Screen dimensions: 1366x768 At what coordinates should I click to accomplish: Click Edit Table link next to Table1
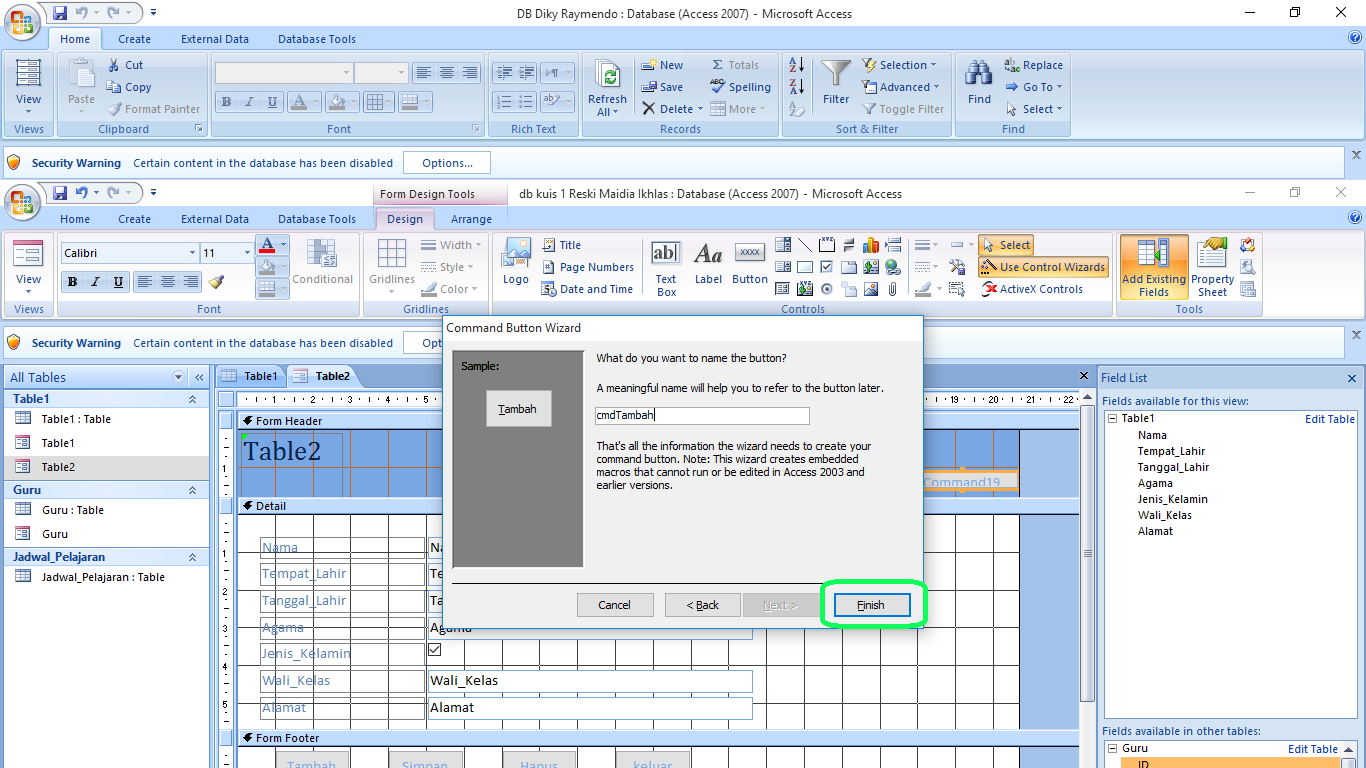coord(1330,419)
